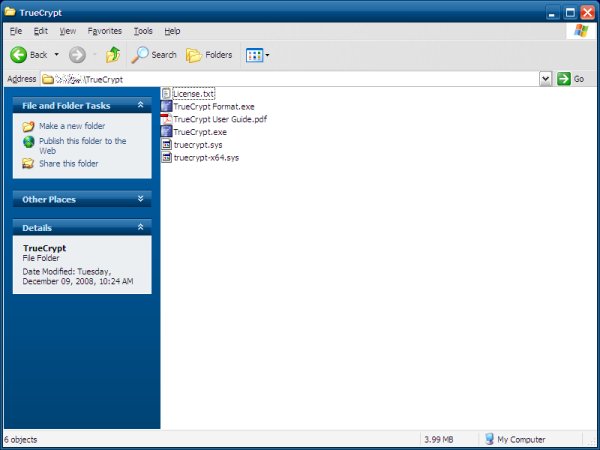Collapse the File and Folder Tasks panel

tap(142, 105)
